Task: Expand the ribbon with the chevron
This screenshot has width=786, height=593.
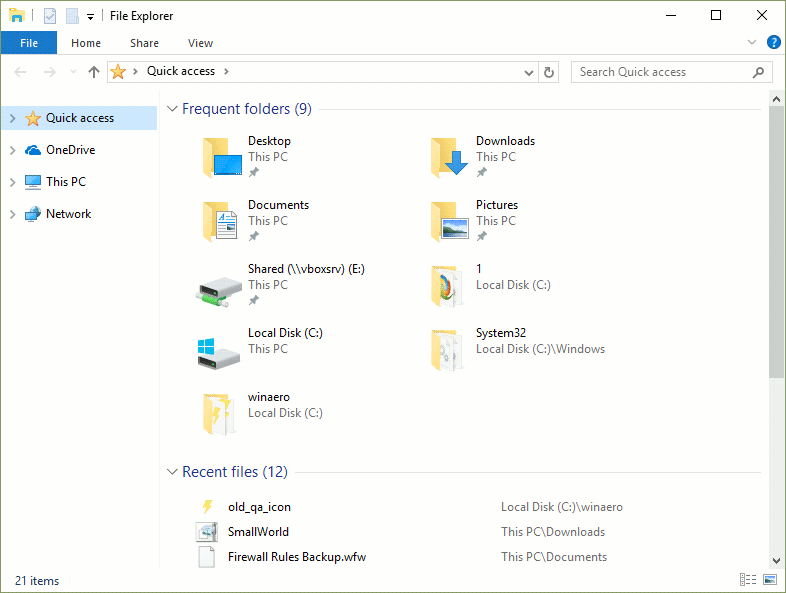Action: point(751,42)
